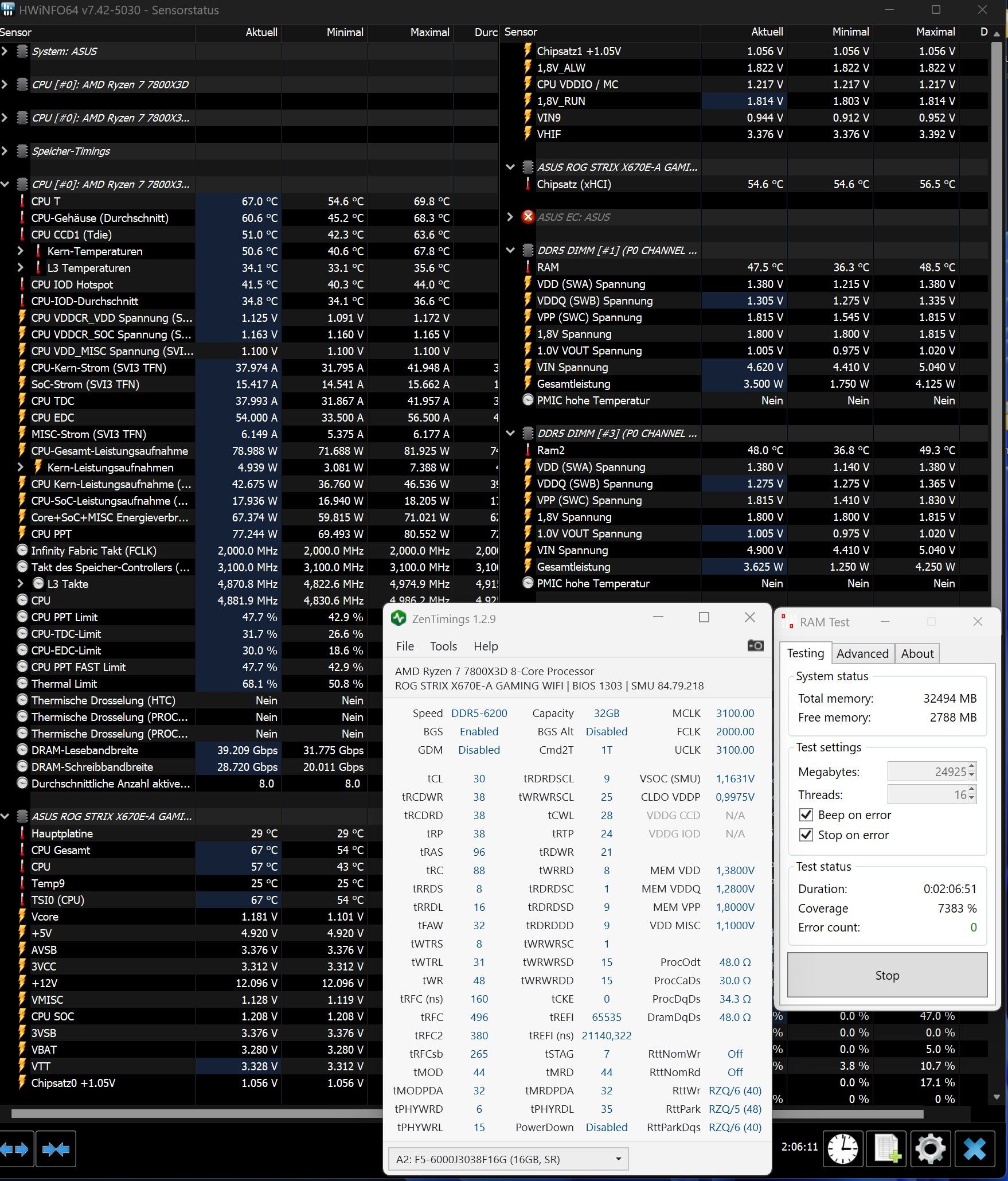Open ZenTimings Tools menu
The image size is (1008, 1181).
[x=443, y=646]
